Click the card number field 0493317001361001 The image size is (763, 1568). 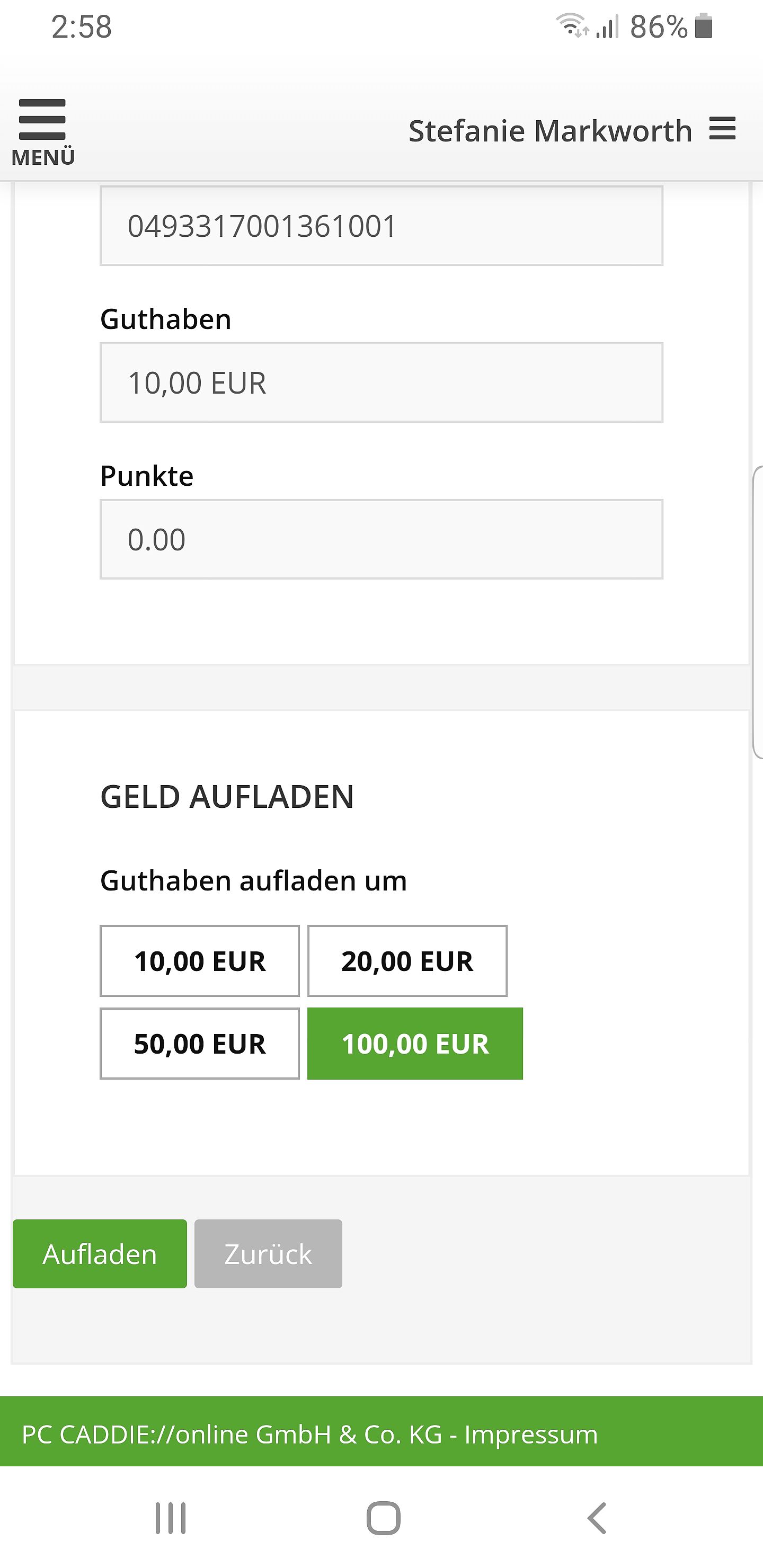coord(381,226)
